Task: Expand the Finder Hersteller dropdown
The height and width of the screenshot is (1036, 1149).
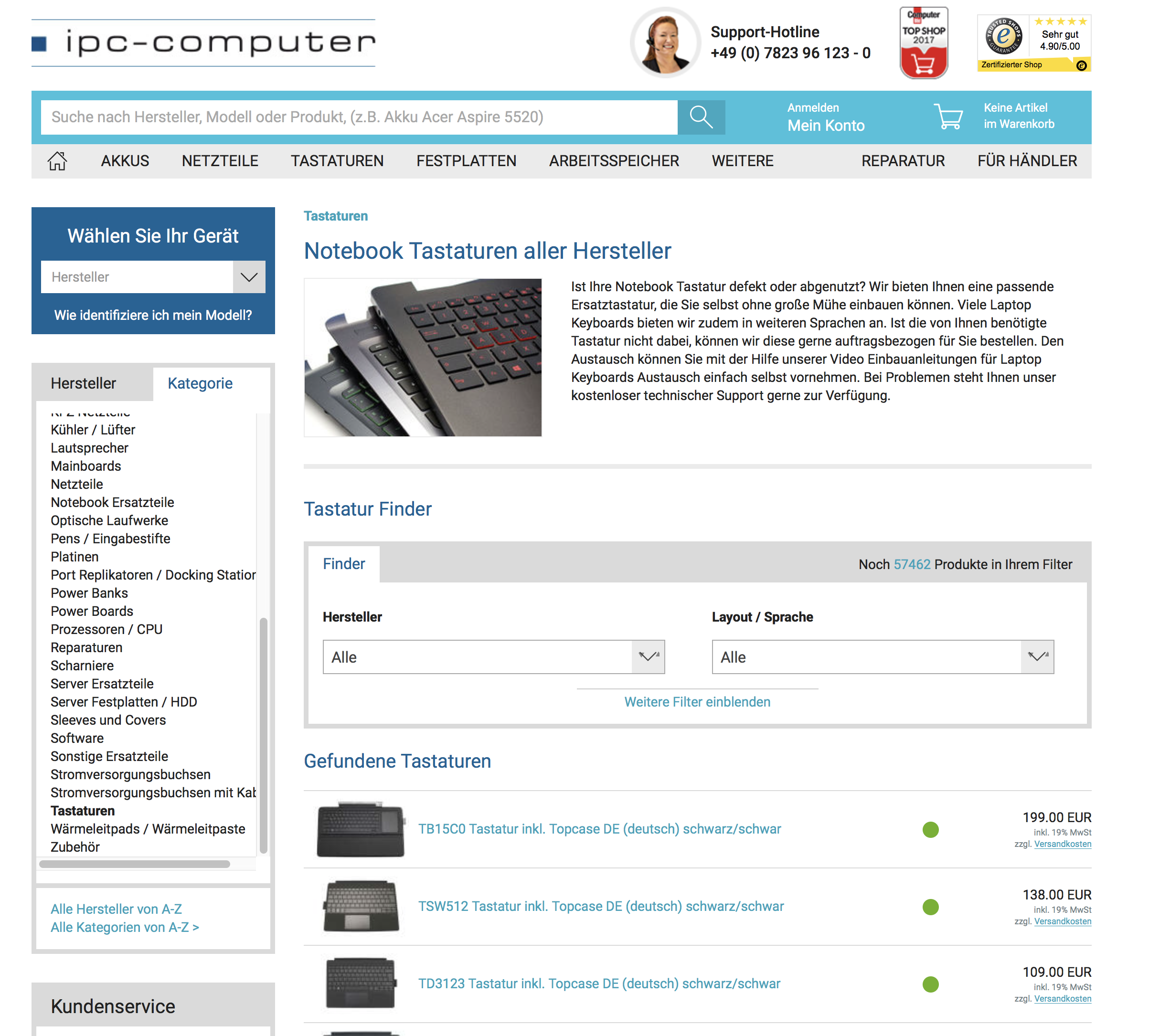Action: (494, 657)
